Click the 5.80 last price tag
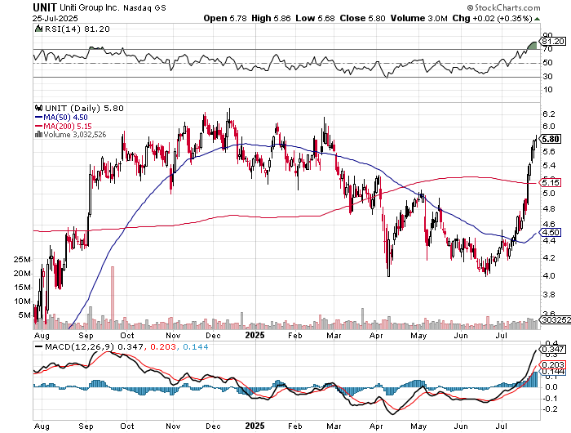The image size is (571, 433). (550, 139)
